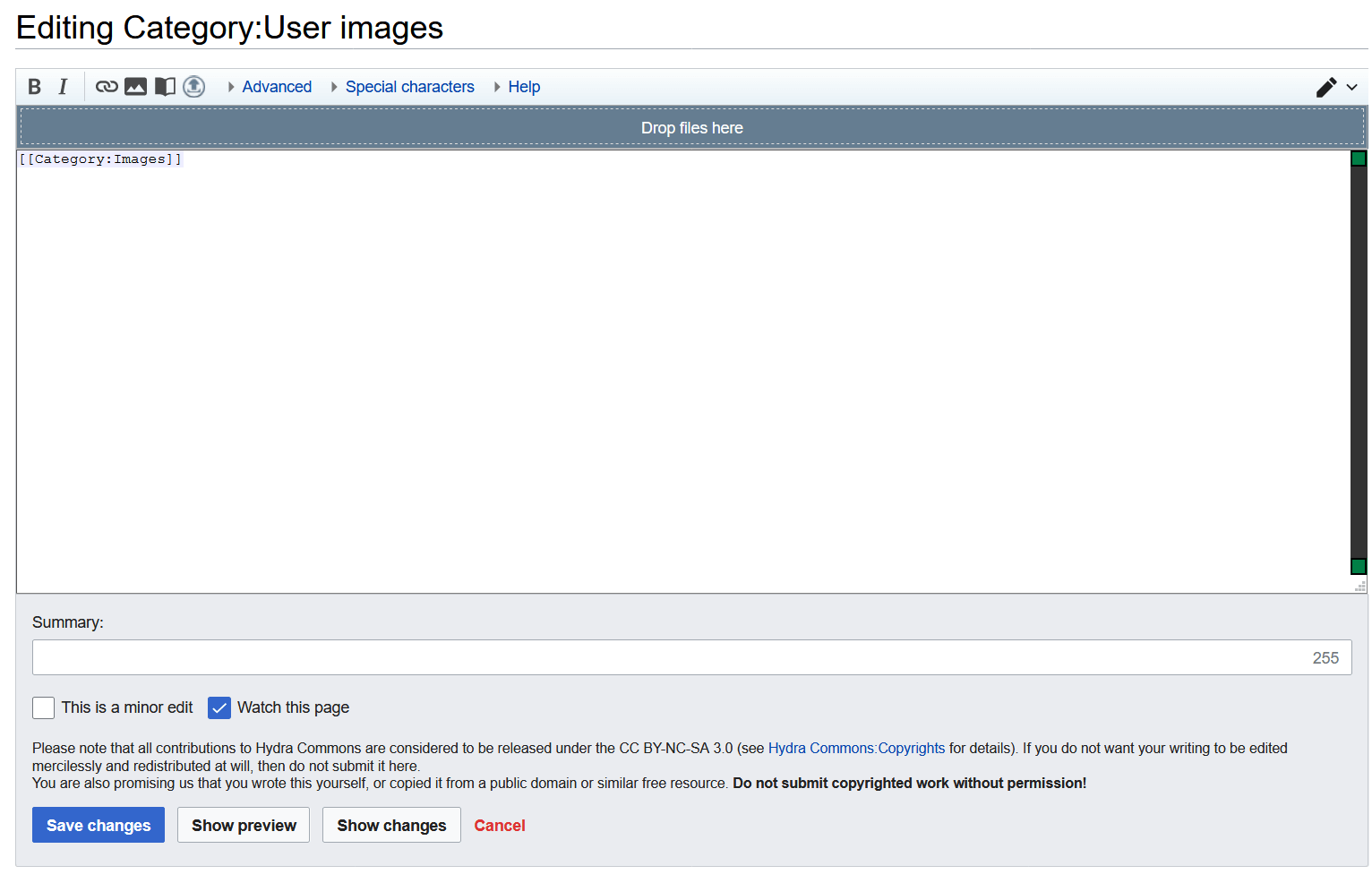Click the green square at scrollbar top
The width and height of the screenshot is (1372, 883).
pos(1359,159)
